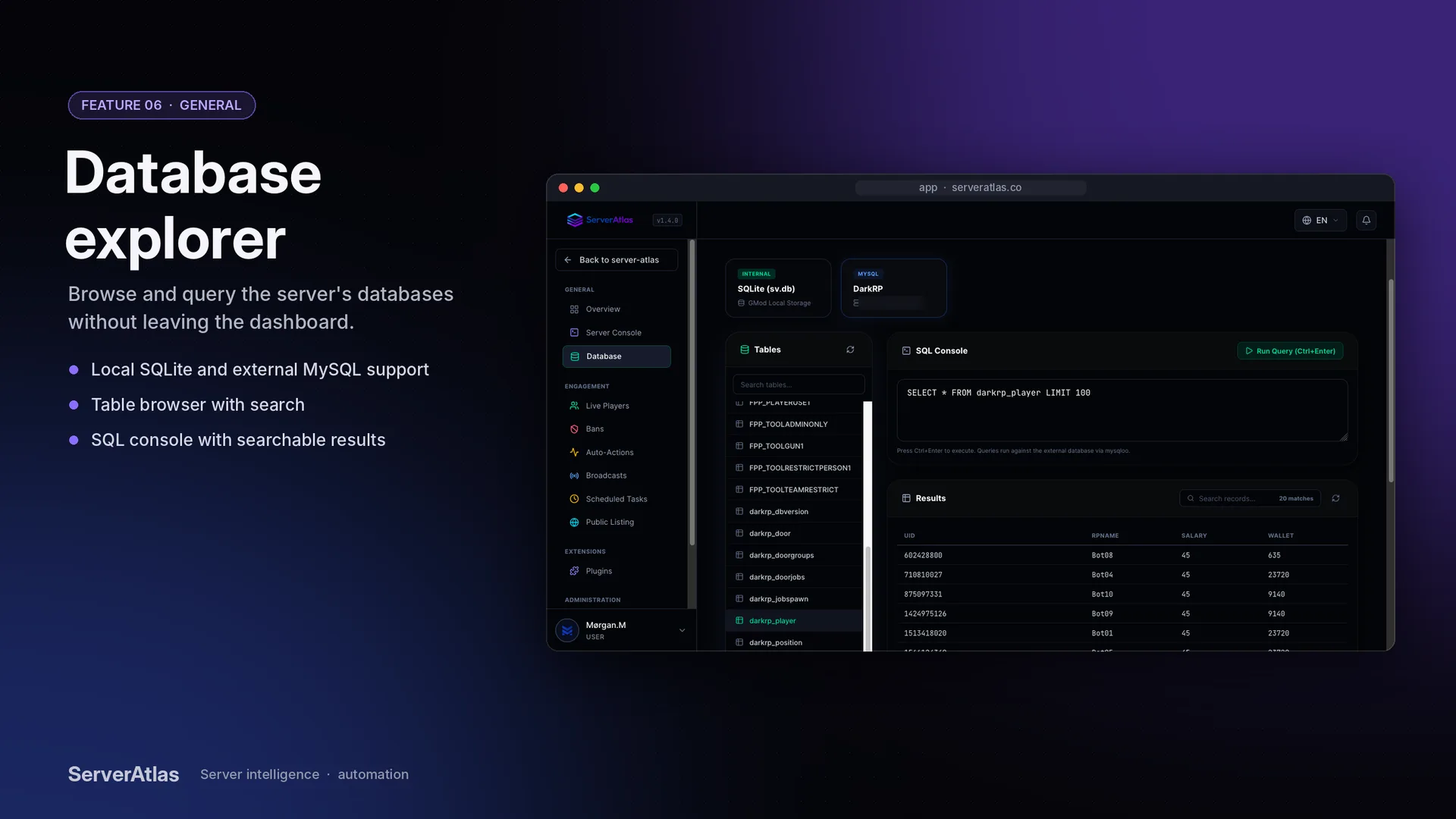Image resolution: width=1456 pixels, height=819 pixels.
Task: Expand the Morgan.M user menu
Action: coord(682,630)
